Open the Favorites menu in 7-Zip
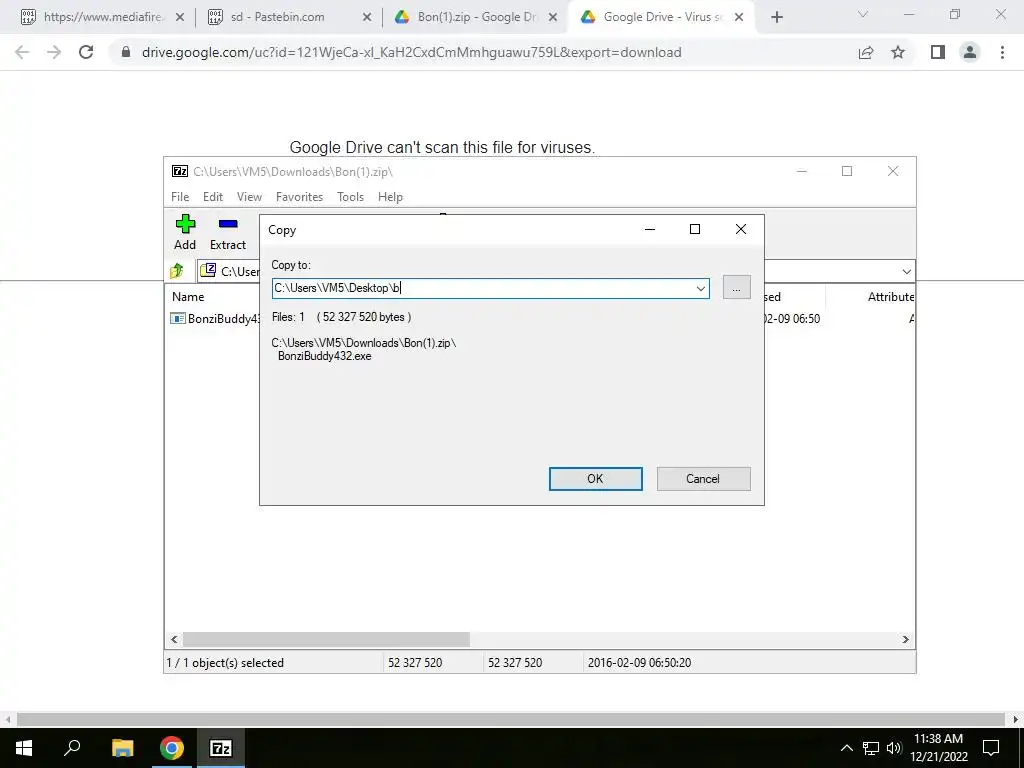The image size is (1024, 768). [x=300, y=197]
